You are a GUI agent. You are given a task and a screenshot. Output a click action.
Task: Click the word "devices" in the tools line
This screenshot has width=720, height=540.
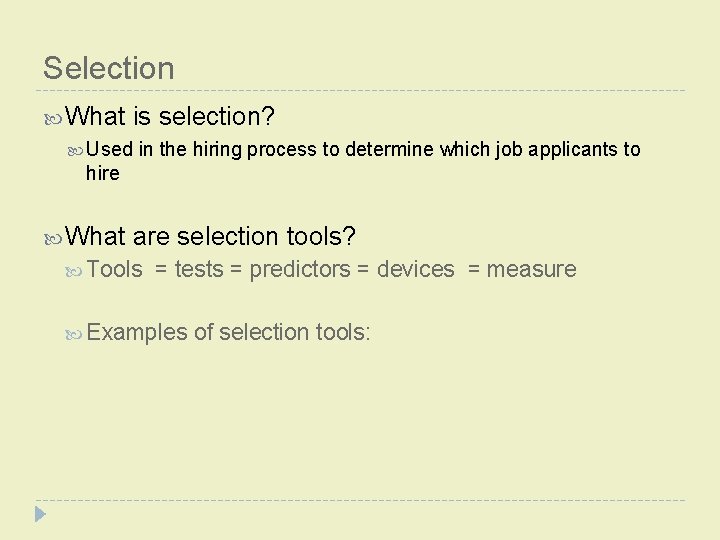pos(415,269)
